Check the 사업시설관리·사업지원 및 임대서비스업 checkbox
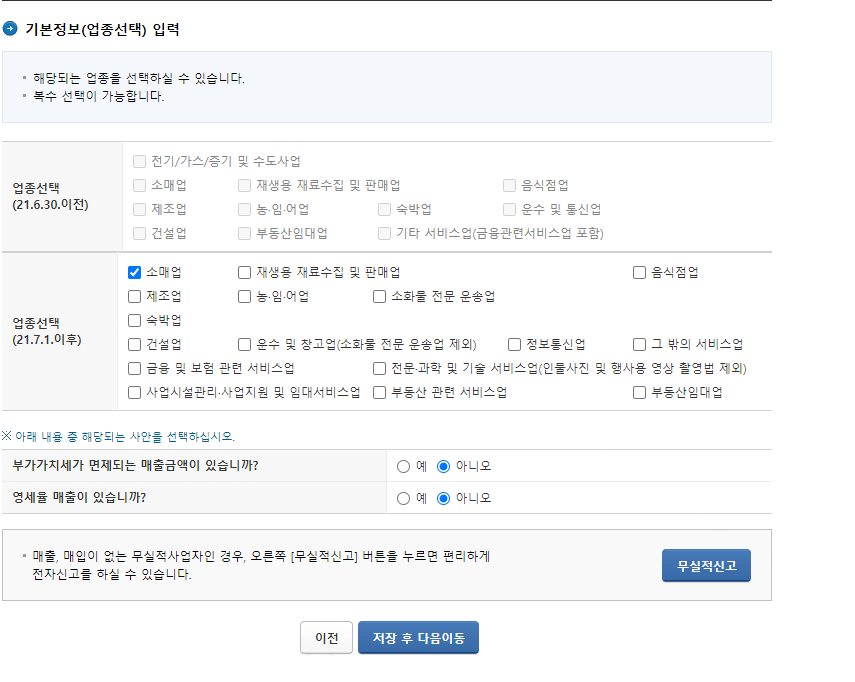The width and height of the screenshot is (855, 682). coord(135,392)
